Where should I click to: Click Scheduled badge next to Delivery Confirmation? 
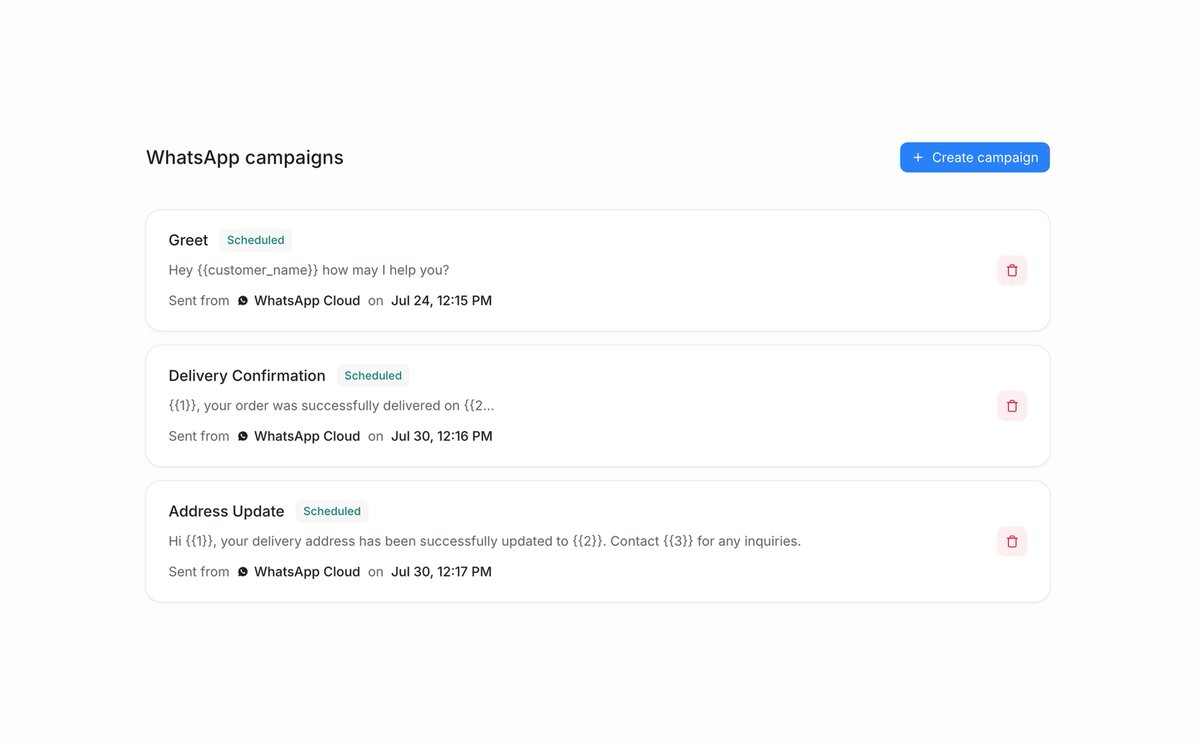coord(373,376)
